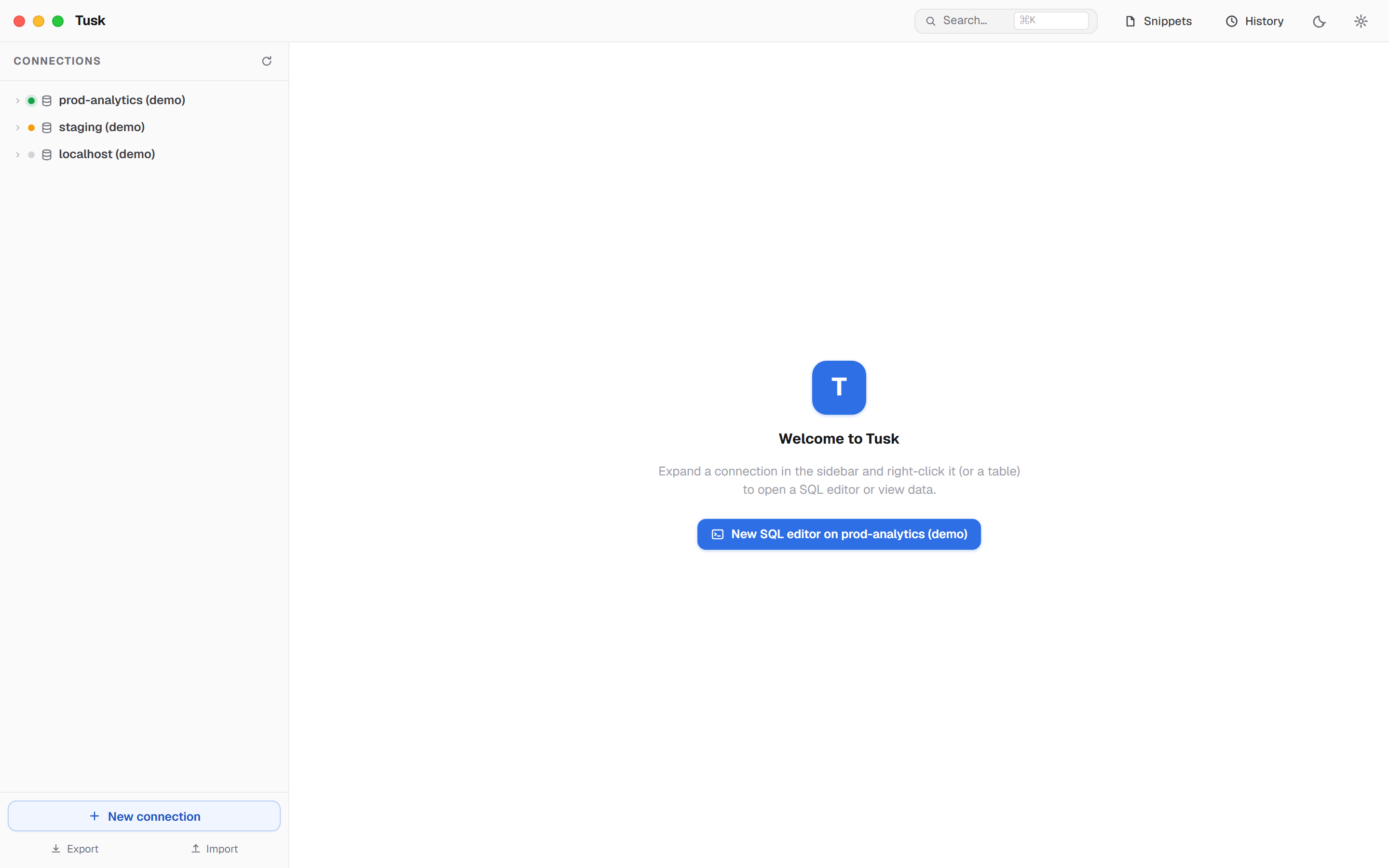
Task: Create a New connection
Action: (144, 816)
